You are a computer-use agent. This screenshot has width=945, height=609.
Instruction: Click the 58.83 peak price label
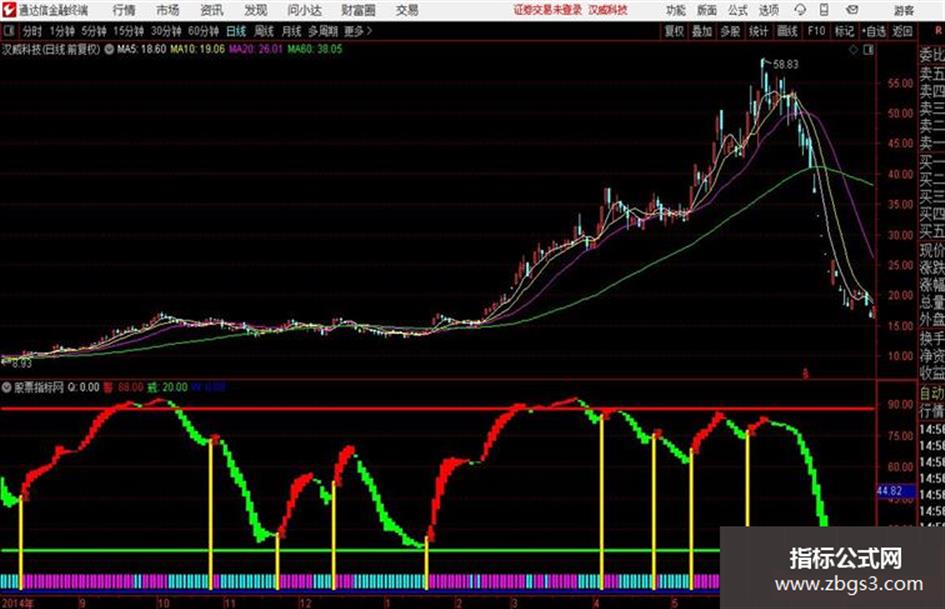(785, 64)
